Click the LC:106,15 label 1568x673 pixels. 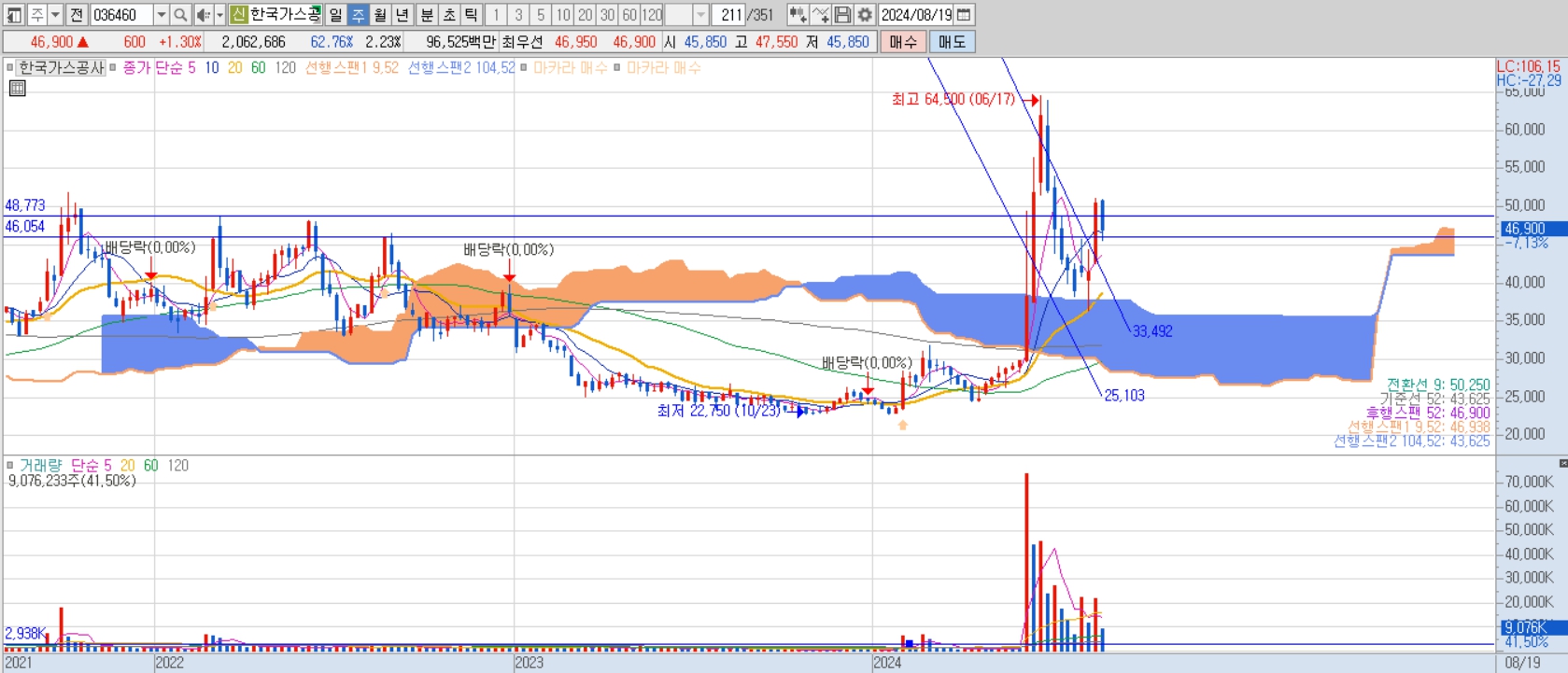[x=1528, y=66]
